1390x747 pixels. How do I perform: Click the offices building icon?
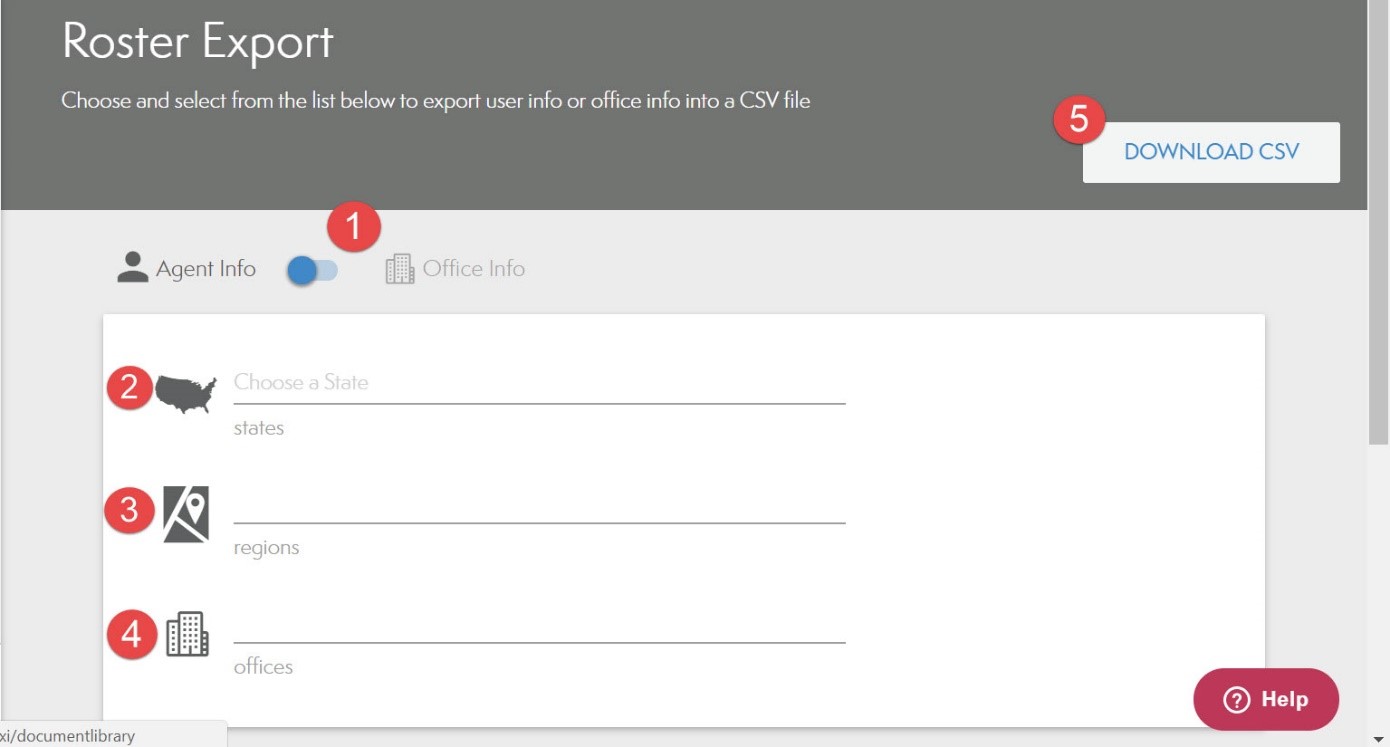[x=187, y=634]
